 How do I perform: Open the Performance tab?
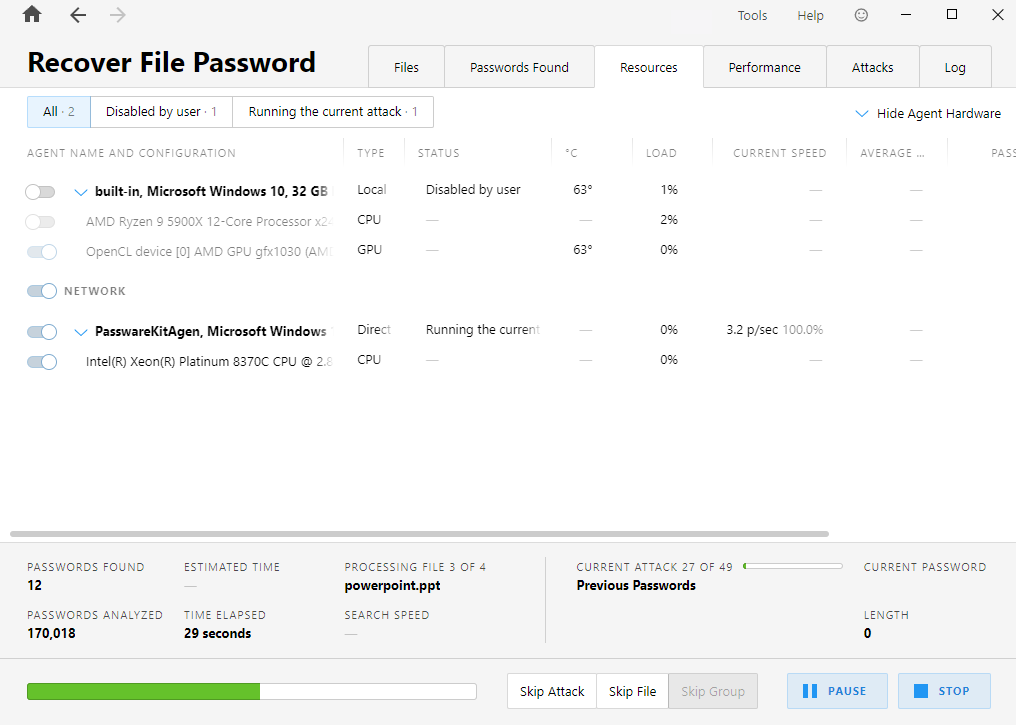(x=765, y=67)
